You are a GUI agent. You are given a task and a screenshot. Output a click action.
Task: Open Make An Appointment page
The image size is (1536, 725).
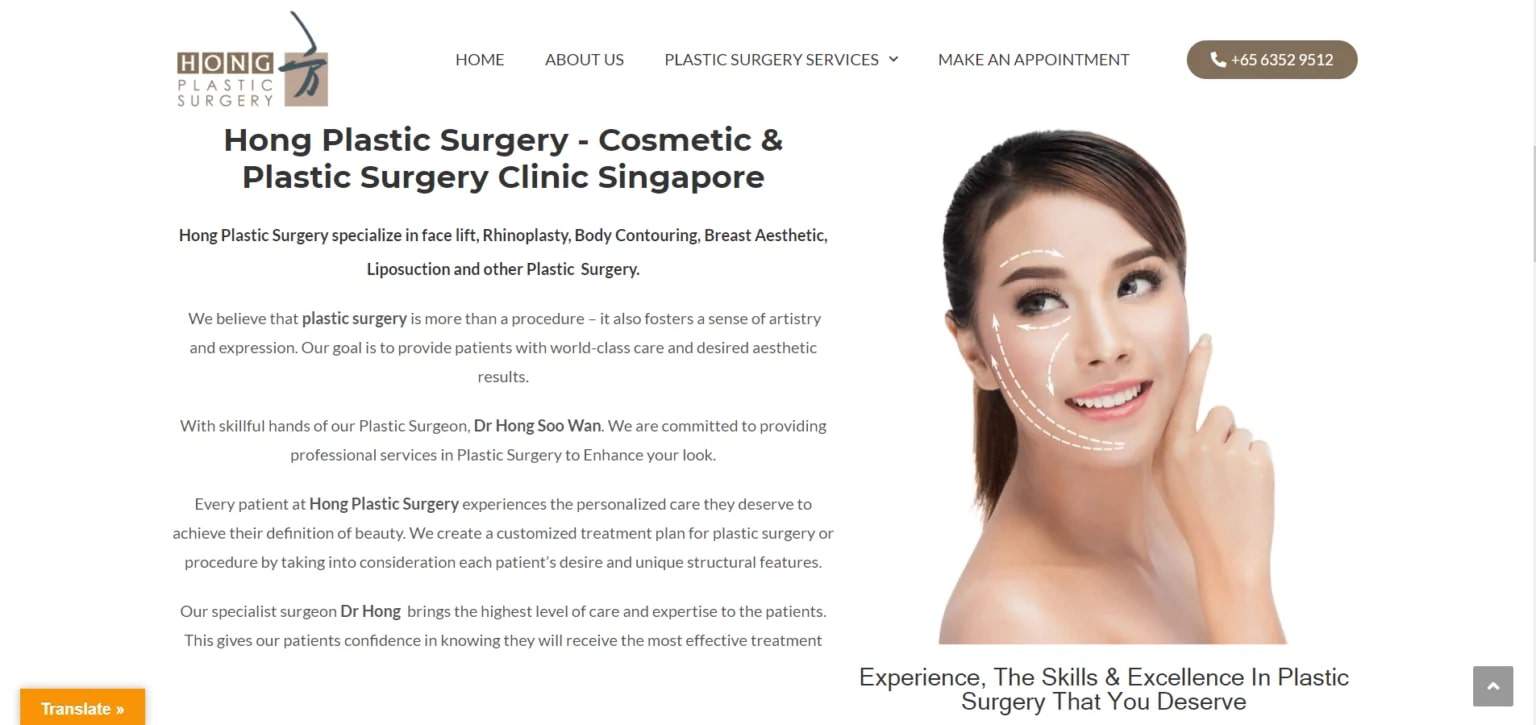click(x=1033, y=59)
